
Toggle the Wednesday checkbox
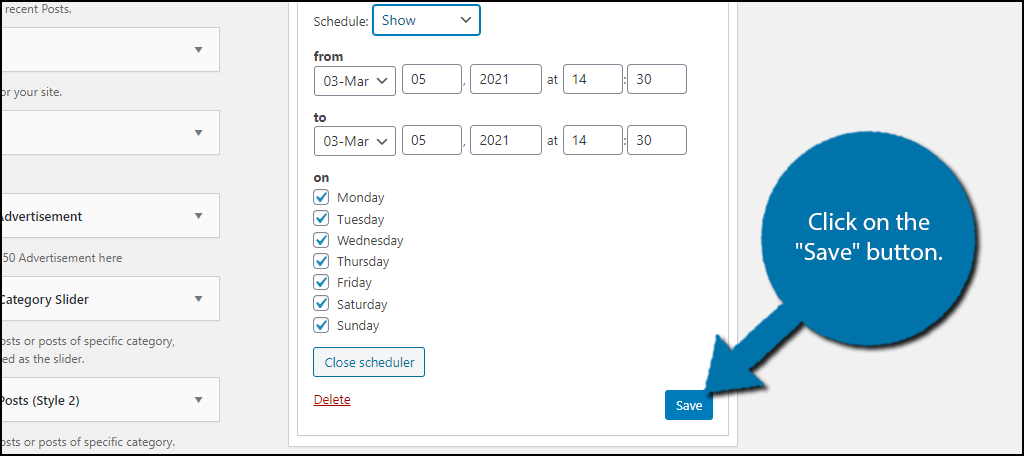coord(321,240)
